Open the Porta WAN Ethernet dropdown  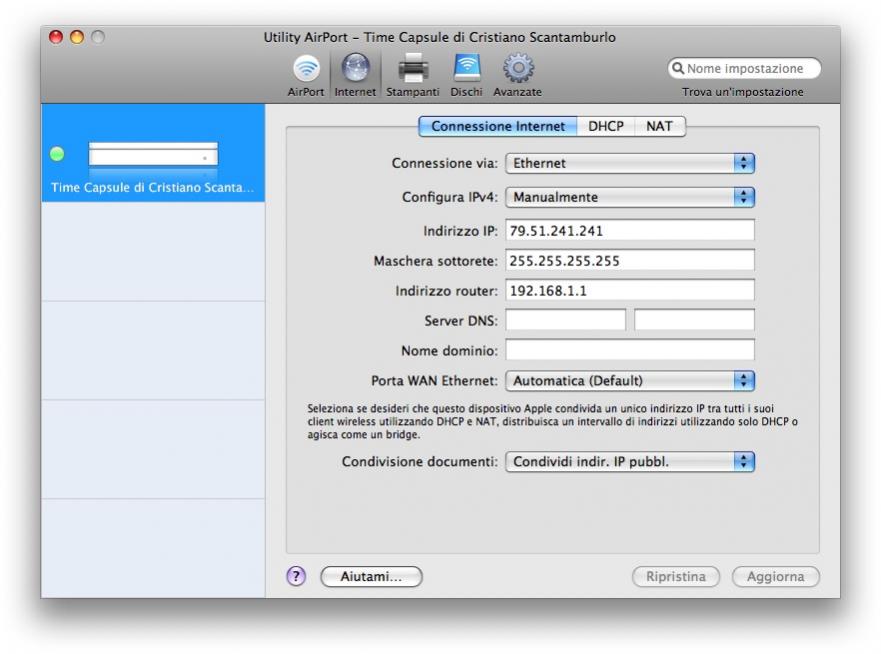(630, 381)
